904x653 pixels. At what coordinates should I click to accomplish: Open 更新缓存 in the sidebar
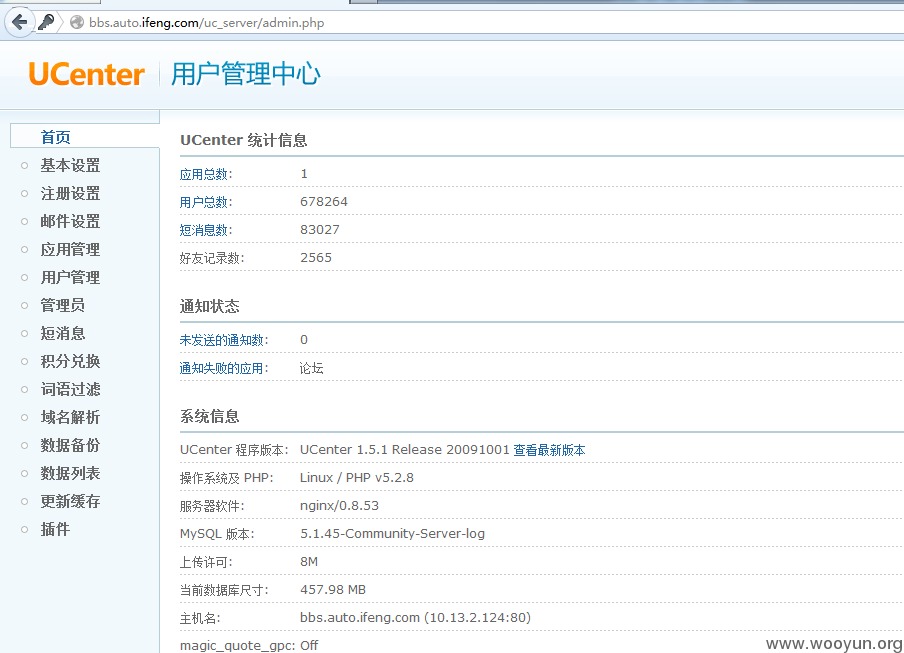(70, 501)
